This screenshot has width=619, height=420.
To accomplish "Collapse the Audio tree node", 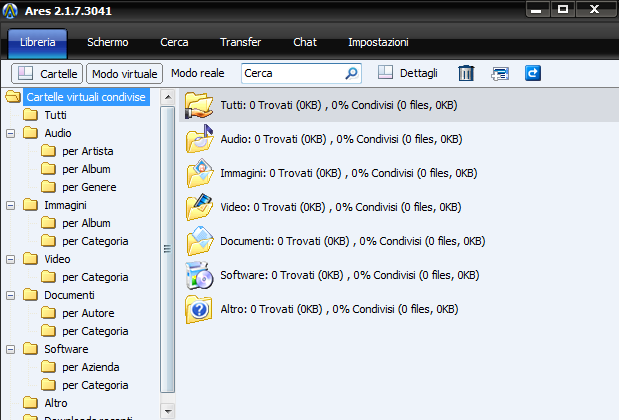I will [x=11, y=133].
